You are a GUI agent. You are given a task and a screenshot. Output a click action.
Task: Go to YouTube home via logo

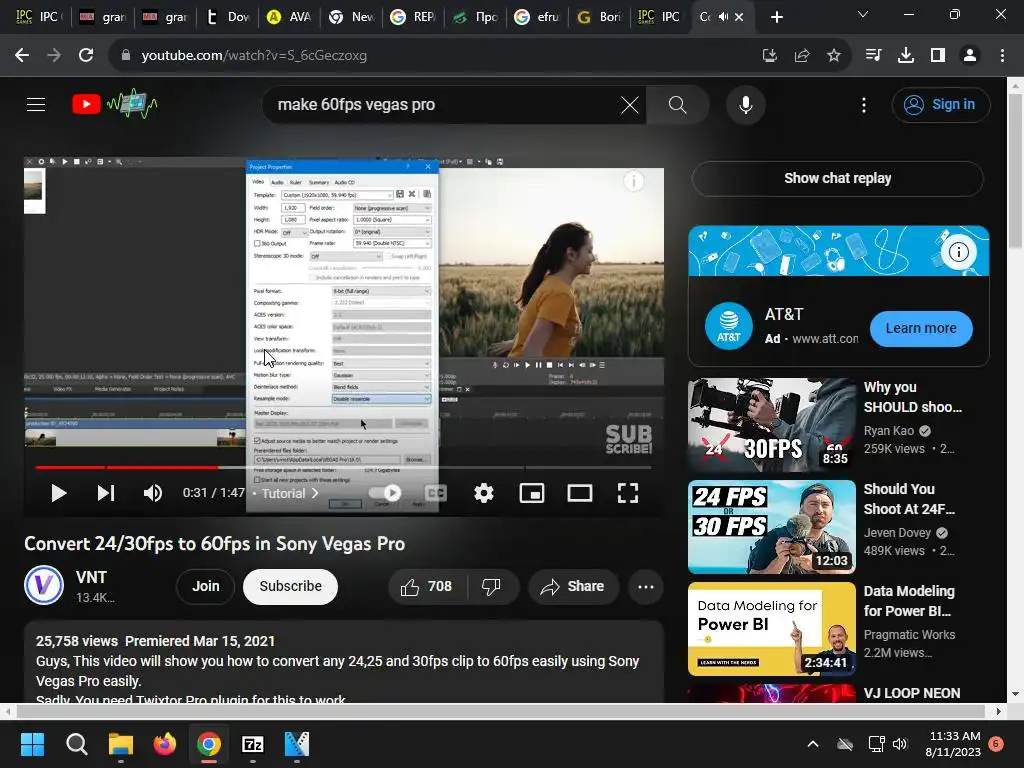coord(115,104)
